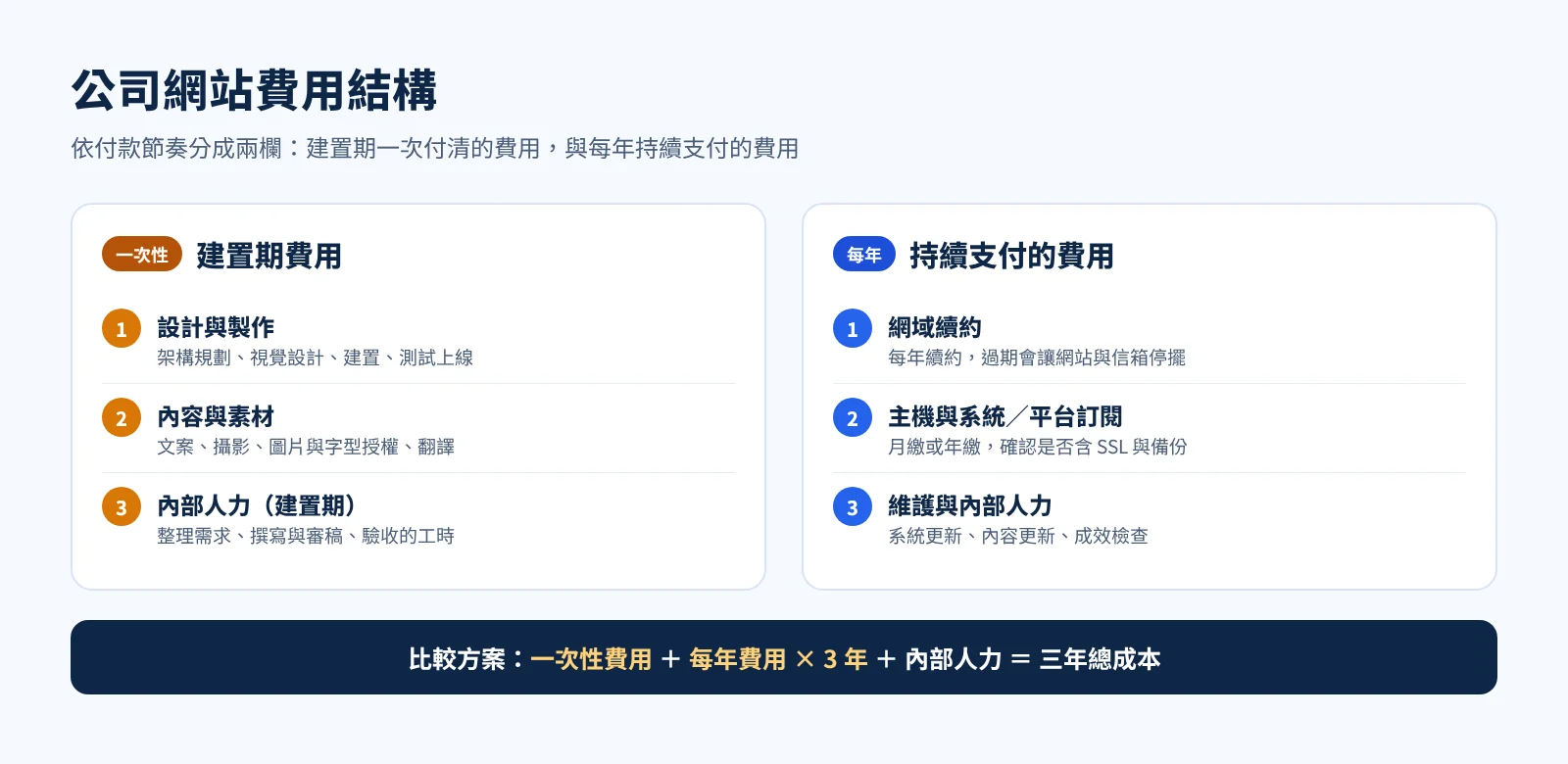The image size is (1568, 764).
Task: Select the item title 設計與製作
Action: tap(216, 327)
